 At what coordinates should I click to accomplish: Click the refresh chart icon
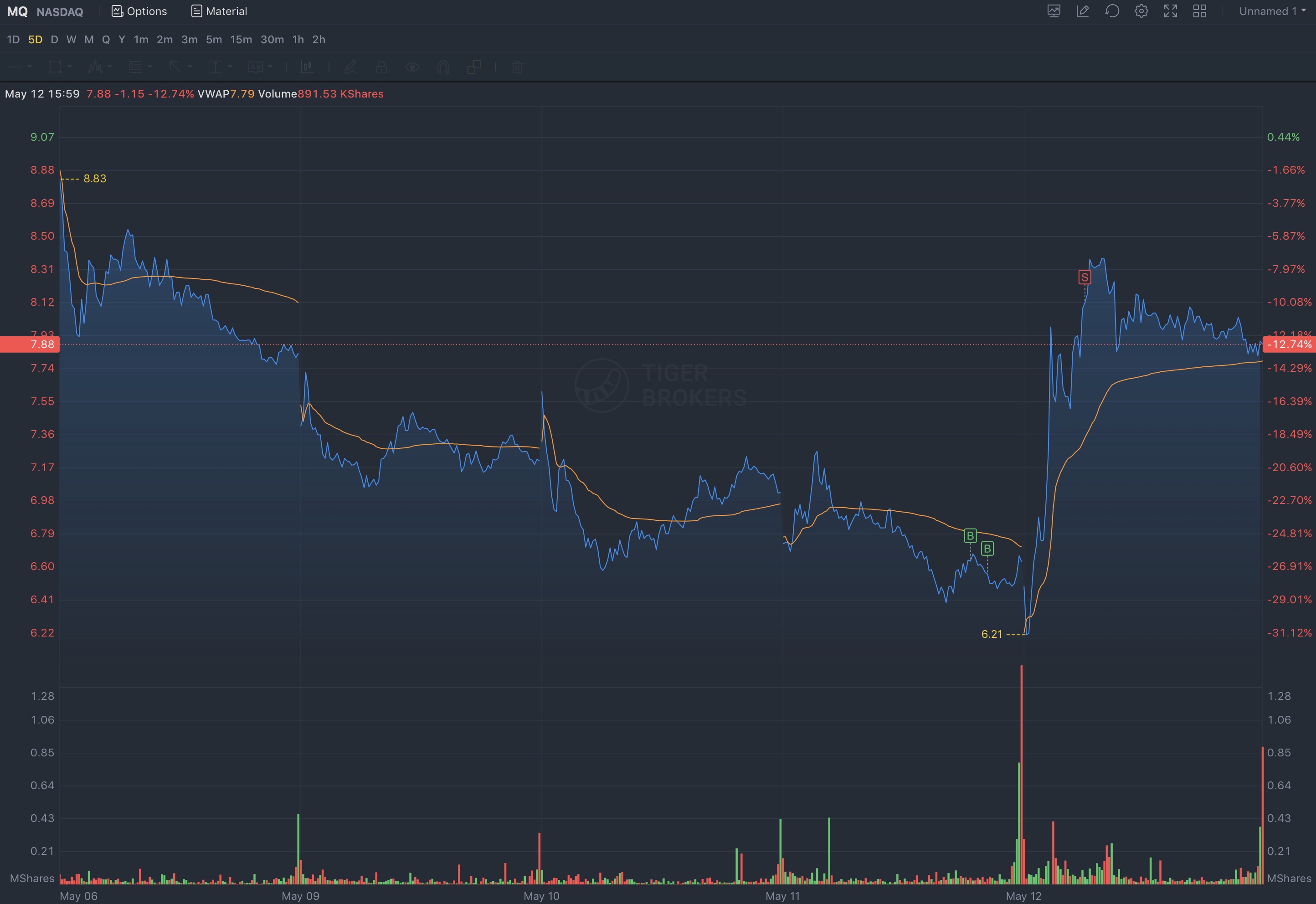pyautogui.click(x=1112, y=11)
